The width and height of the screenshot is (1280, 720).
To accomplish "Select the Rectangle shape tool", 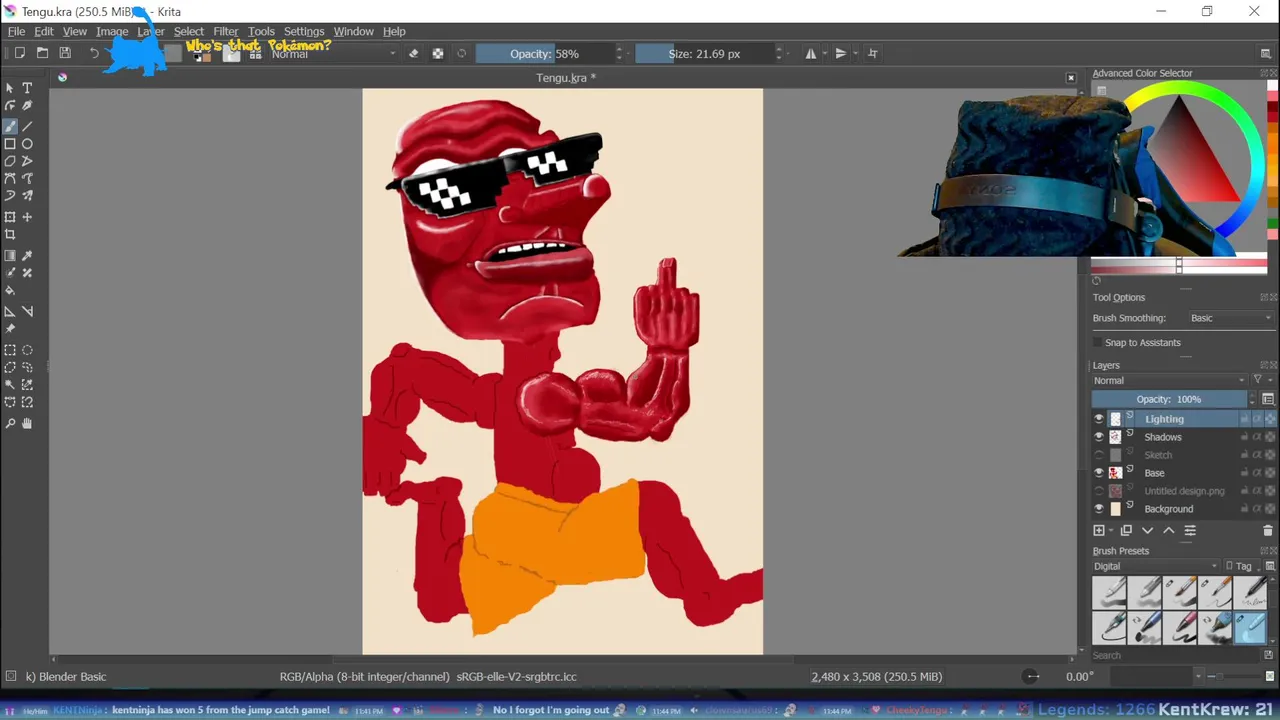I will click(x=10, y=144).
